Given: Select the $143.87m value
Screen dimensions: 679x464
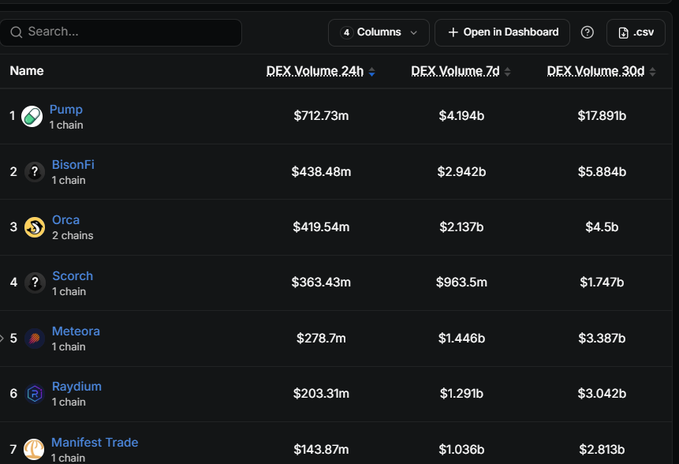Looking at the screenshot, I should pyautogui.click(x=321, y=450).
